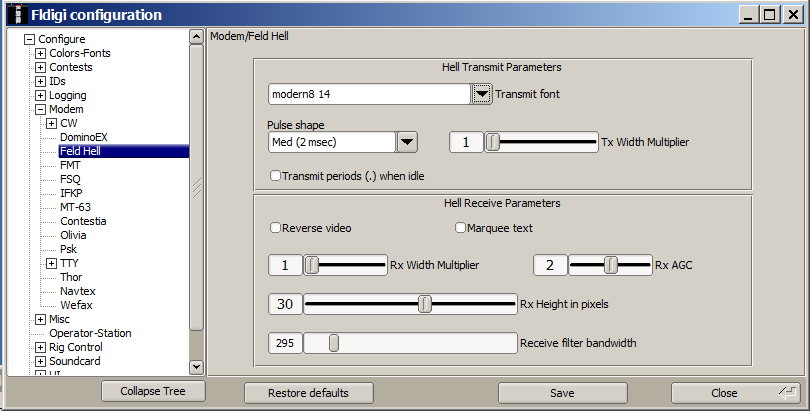Click the Rx AGC slider handle

coord(610,265)
